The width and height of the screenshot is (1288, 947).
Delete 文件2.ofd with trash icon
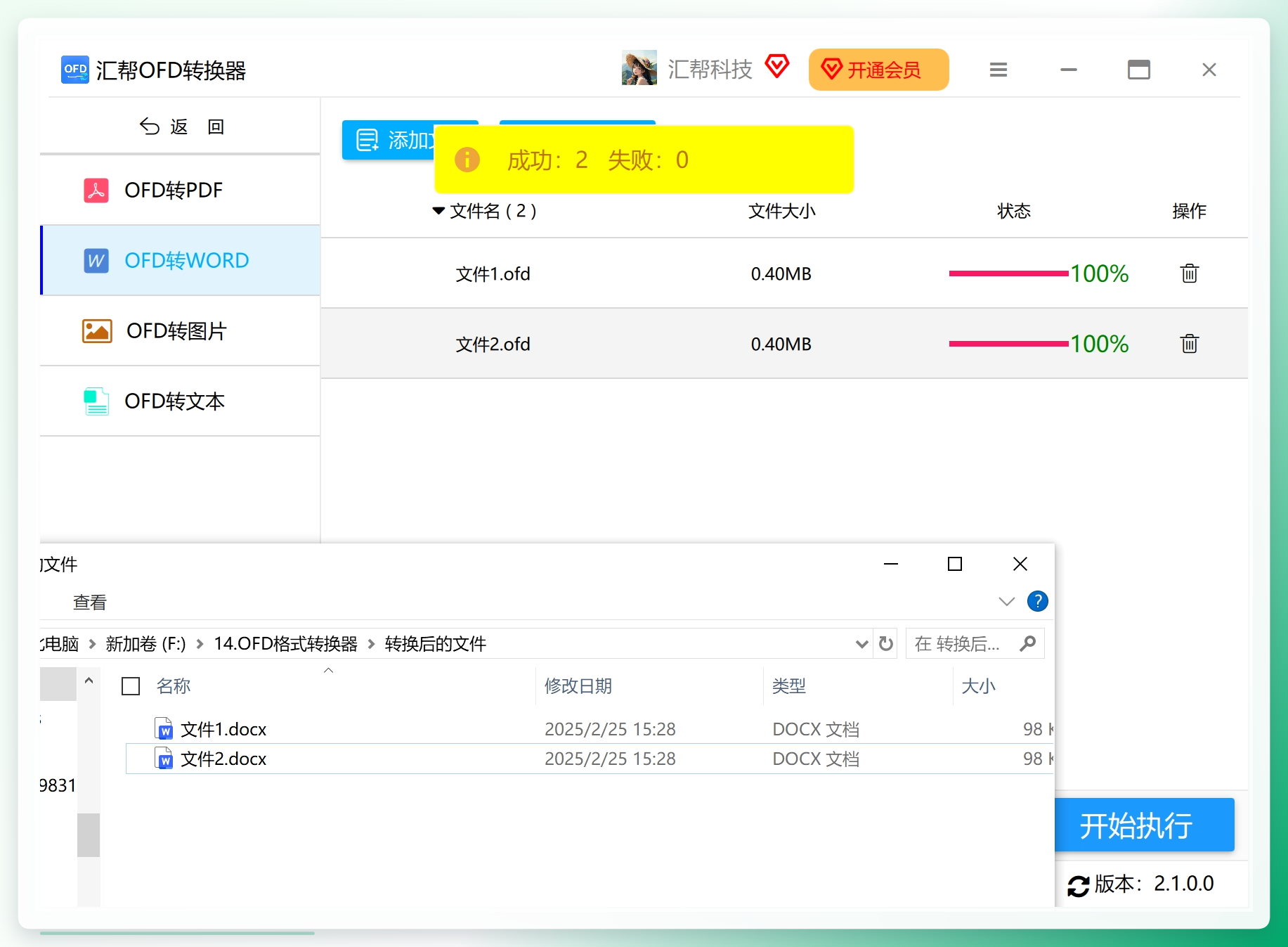pos(1190,343)
